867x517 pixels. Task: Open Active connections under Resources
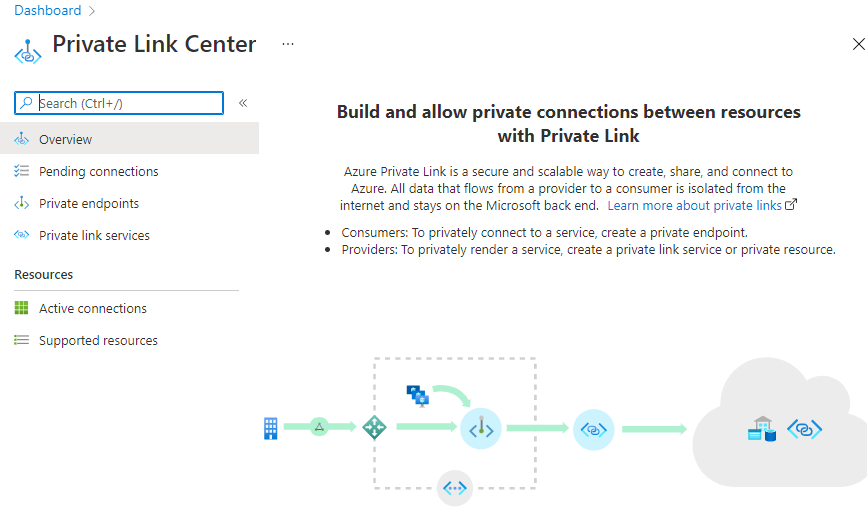click(92, 308)
